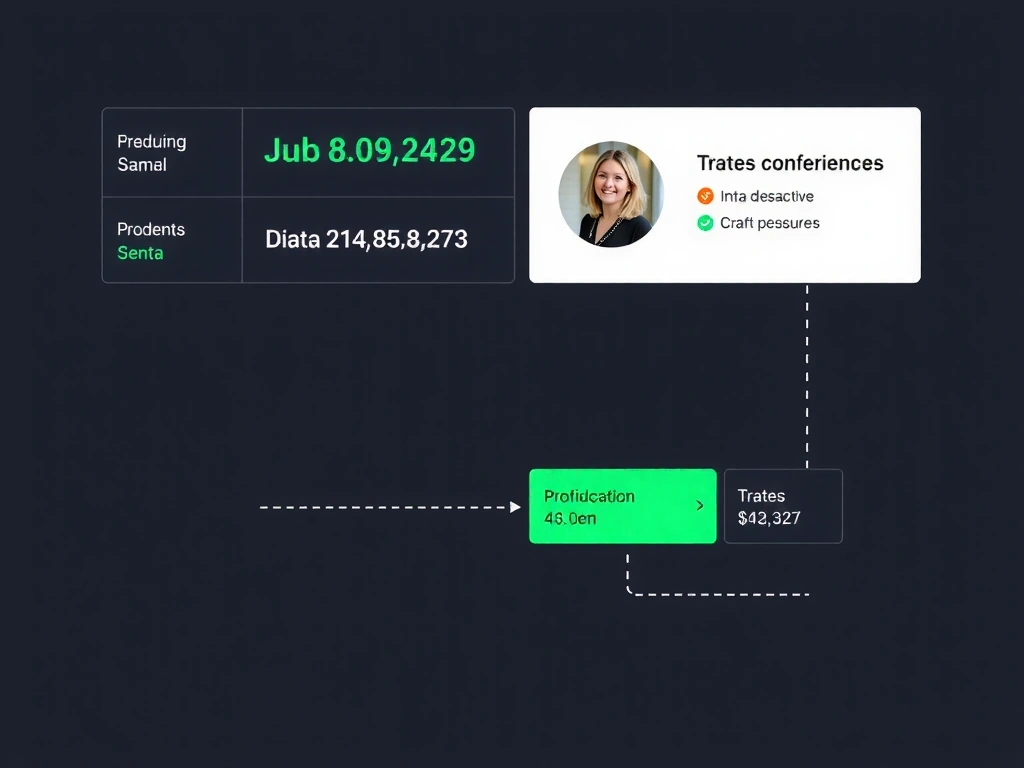1024x768 pixels.
Task: Select the Trates conferiences heading
Action: (789, 163)
